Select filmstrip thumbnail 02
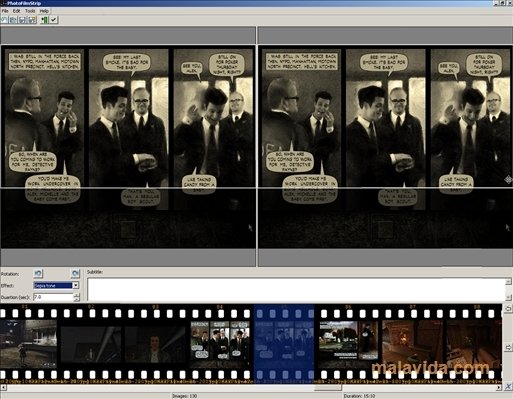This screenshot has width=513, height=399. coord(91,344)
